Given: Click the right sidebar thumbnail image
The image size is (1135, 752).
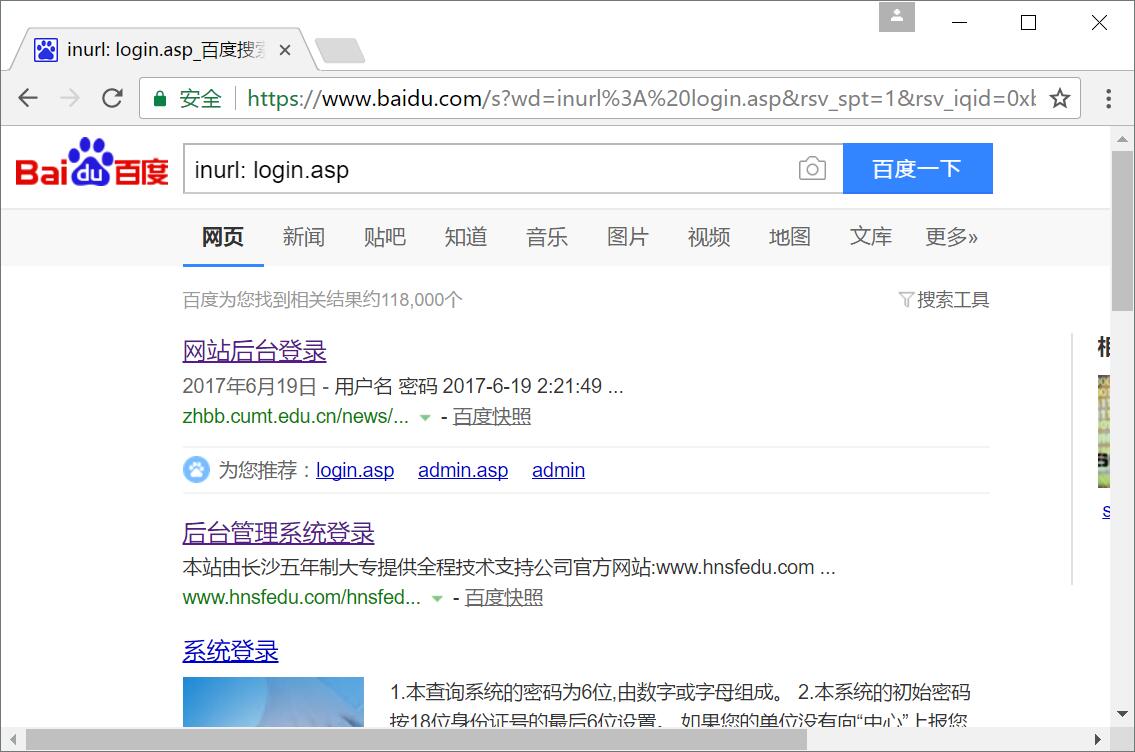Looking at the screenshot, I should [x=1103, y=431].
